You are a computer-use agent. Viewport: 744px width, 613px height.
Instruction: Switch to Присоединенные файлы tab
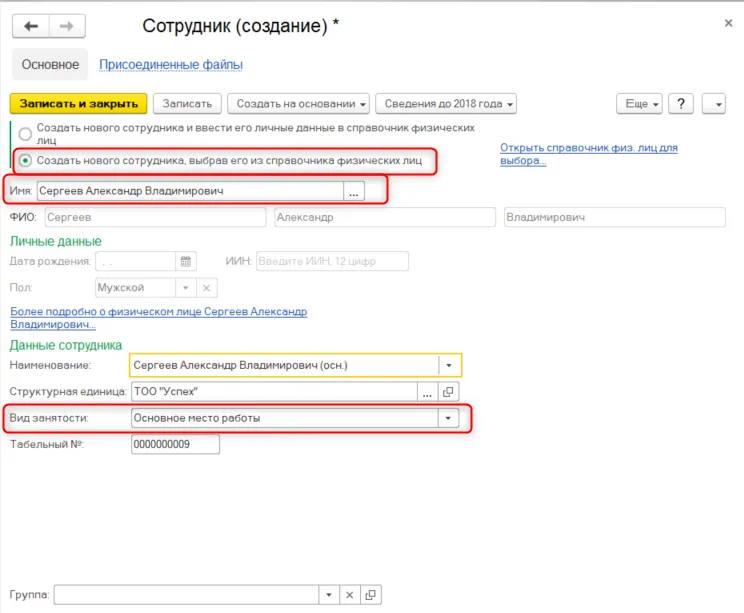[x=171, y=65]
